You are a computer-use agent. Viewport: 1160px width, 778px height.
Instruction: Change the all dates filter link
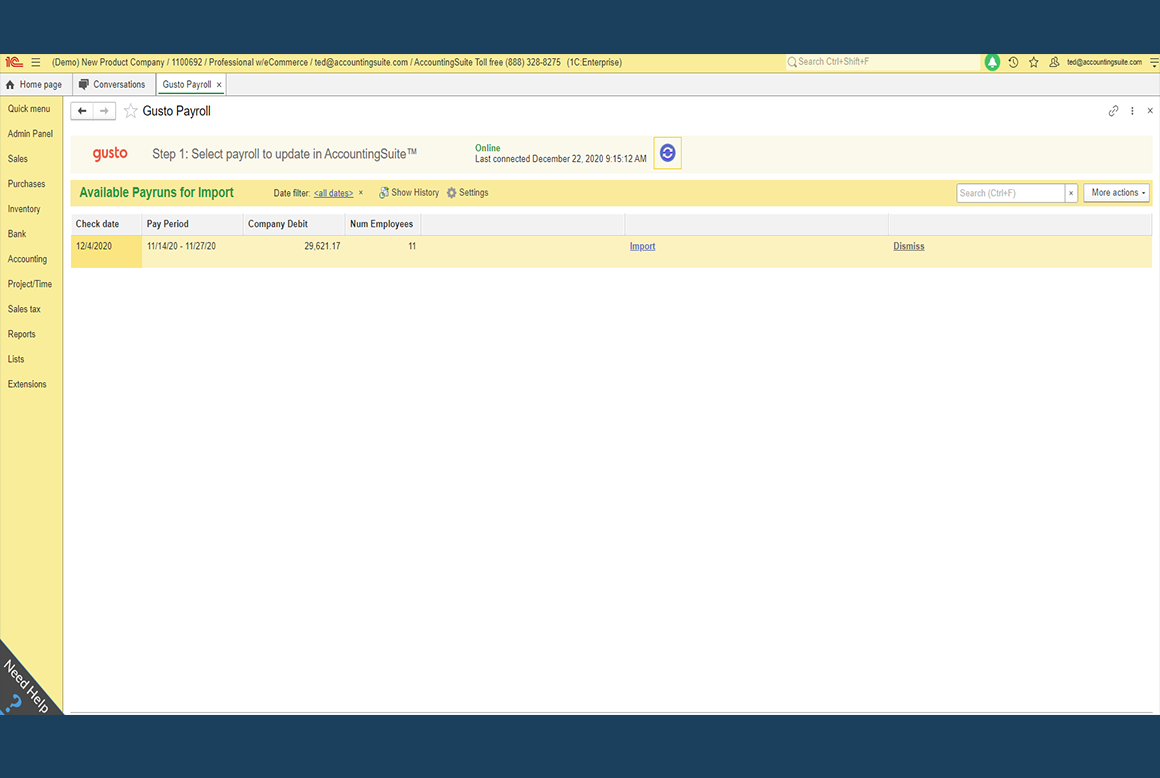(333, 193)
